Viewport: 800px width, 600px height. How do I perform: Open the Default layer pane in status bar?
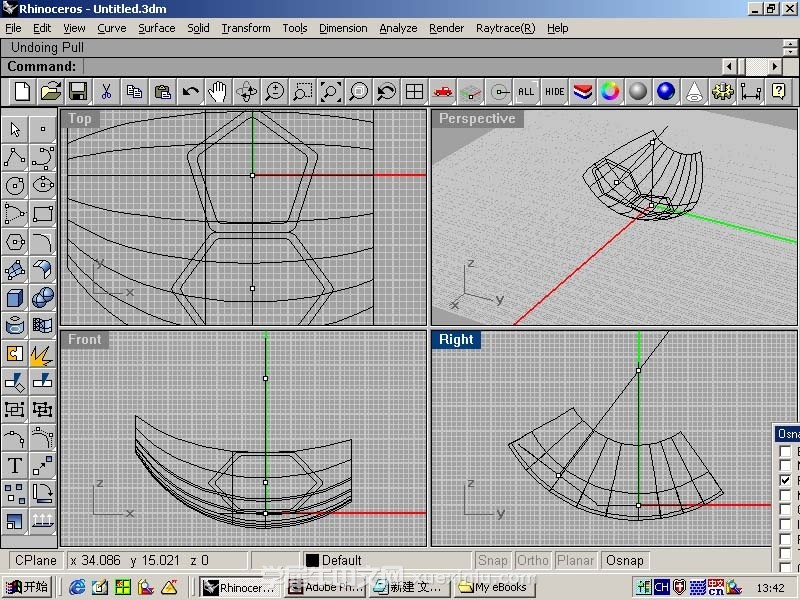click(386, 561)
